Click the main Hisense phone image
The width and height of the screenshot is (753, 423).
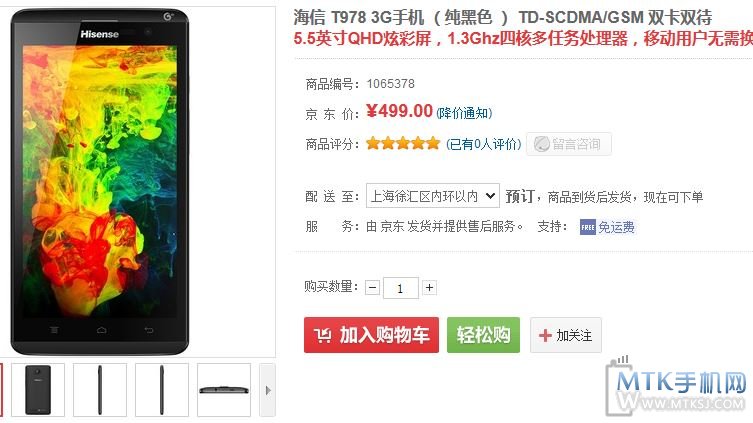[x=100, y=181]
